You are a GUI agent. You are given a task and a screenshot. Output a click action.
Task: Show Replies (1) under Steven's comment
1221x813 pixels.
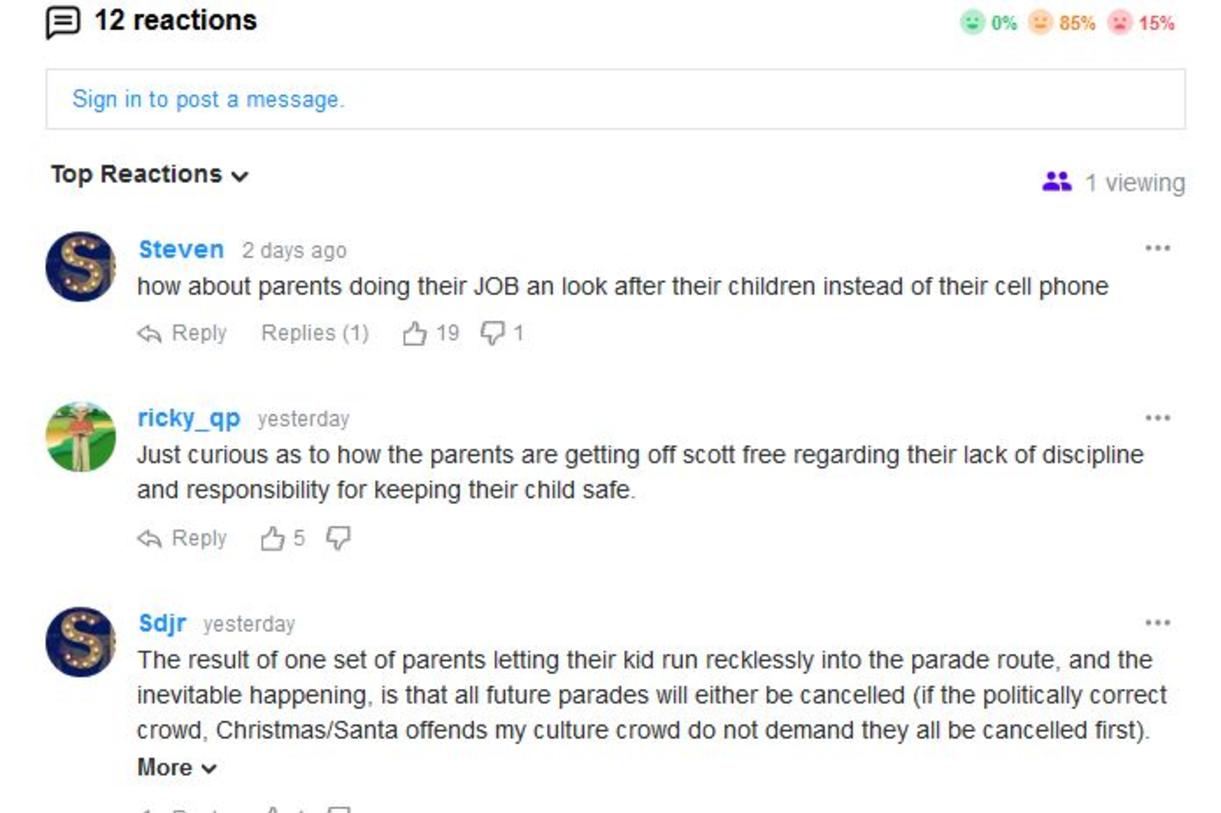[315, 333]
